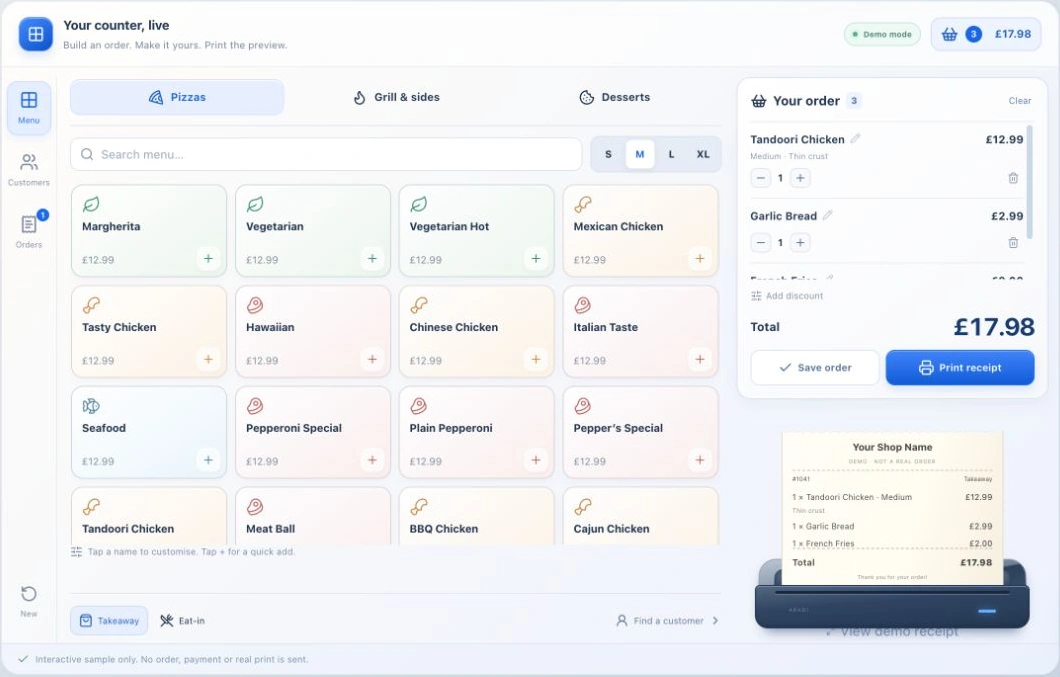Select size XL

click(x=703, y=154)
